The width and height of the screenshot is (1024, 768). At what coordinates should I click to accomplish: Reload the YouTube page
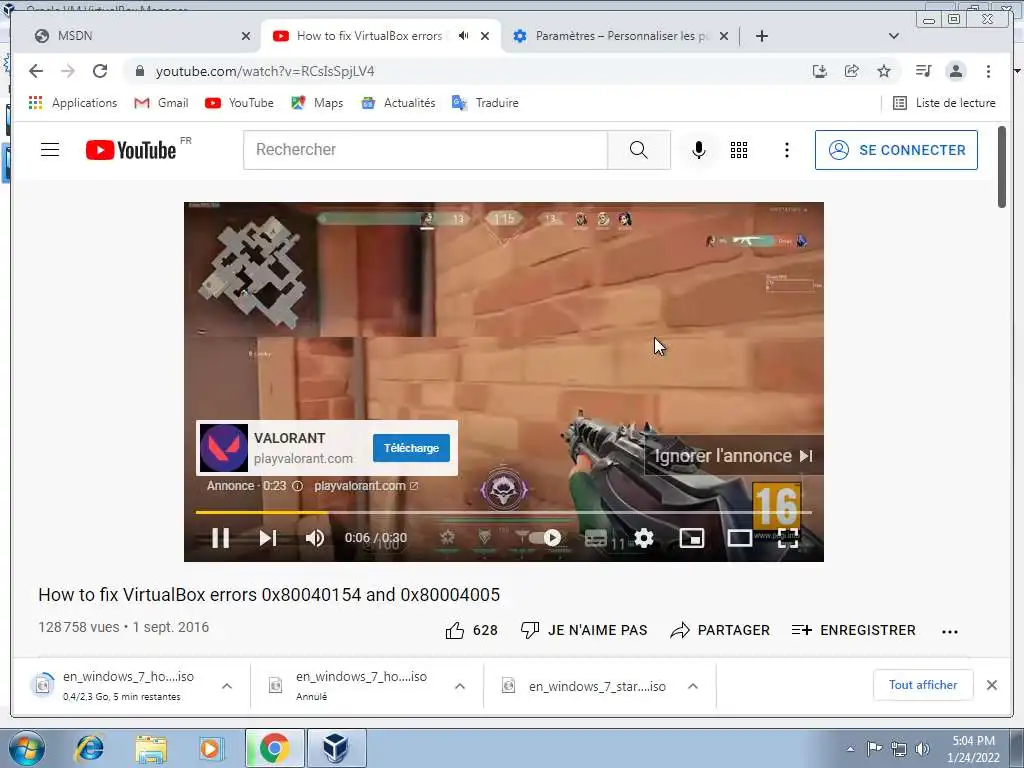pyautogui.click(x=100, y=71)
